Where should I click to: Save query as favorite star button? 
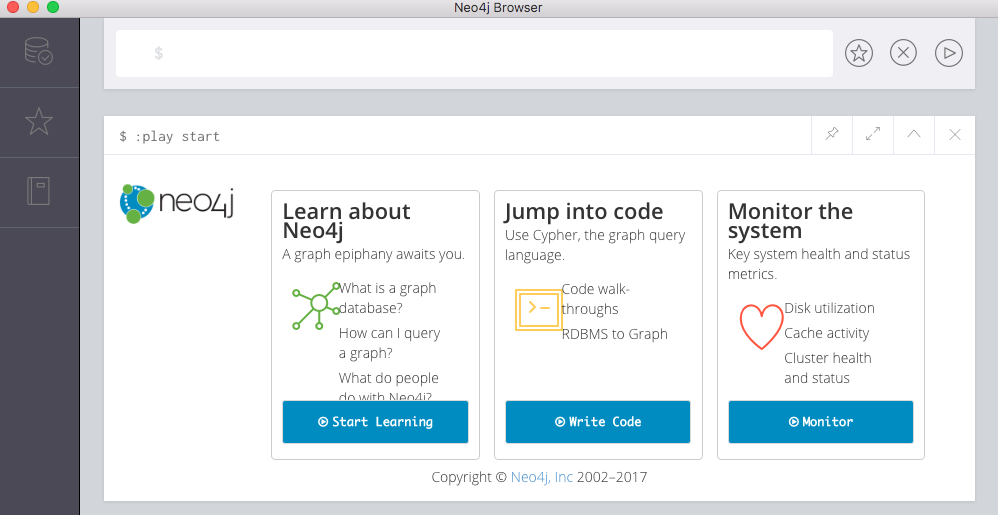[x=859, y=53]
